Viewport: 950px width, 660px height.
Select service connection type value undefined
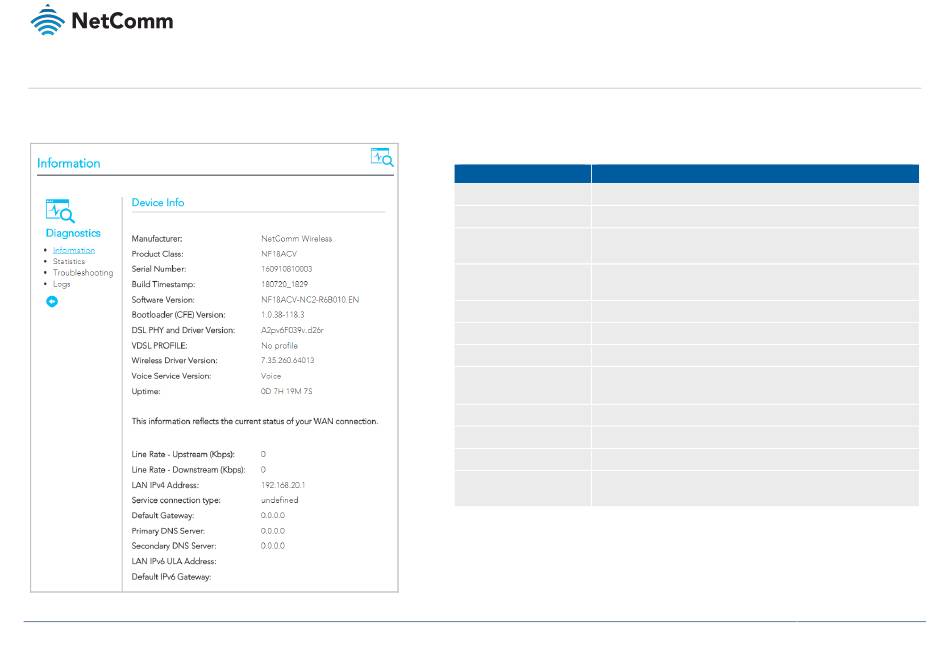(280, 501)
